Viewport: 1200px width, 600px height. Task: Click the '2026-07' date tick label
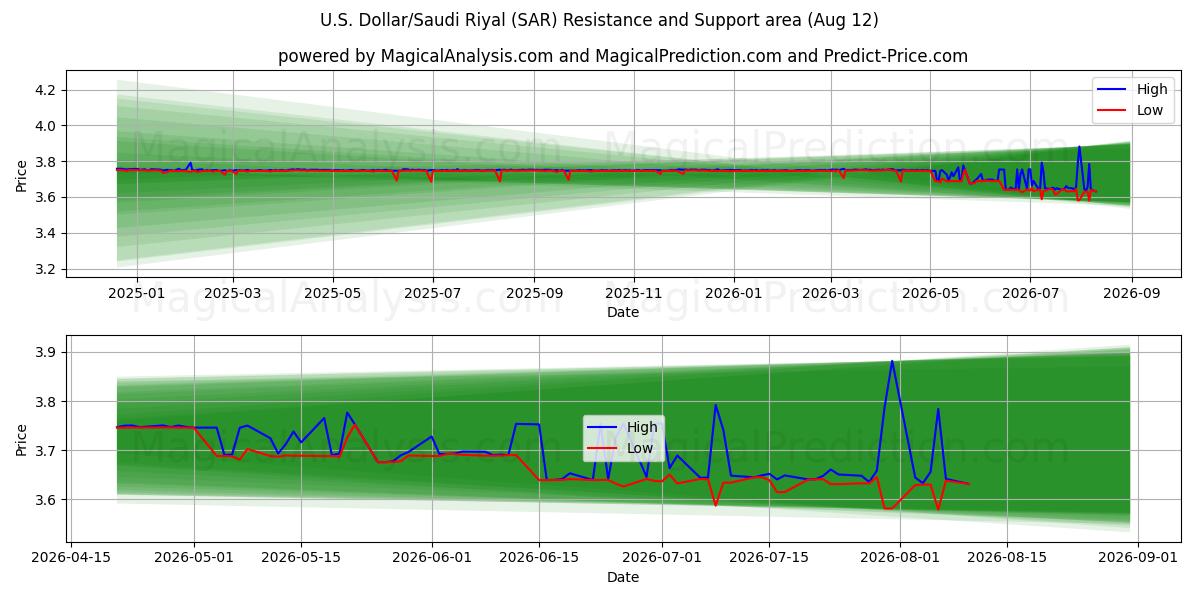(1030, 295)
